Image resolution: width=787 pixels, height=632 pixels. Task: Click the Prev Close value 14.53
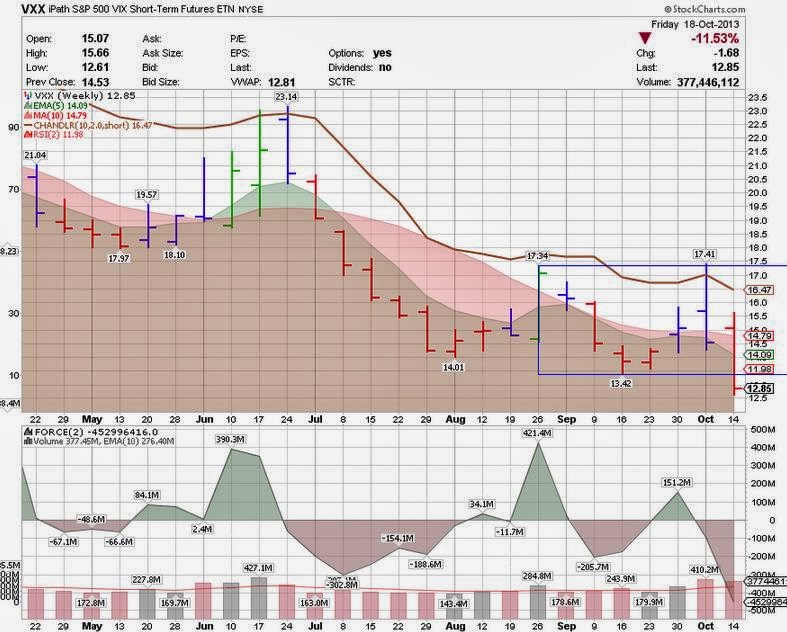pyautogui.click(x=95, y=82)
